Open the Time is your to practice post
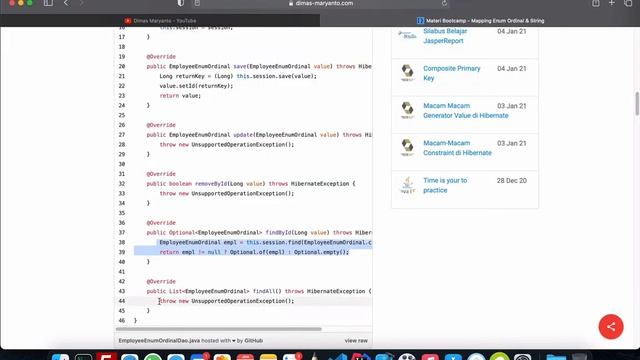640x360 pixels. pyautogui.click(x=445, y=185)
